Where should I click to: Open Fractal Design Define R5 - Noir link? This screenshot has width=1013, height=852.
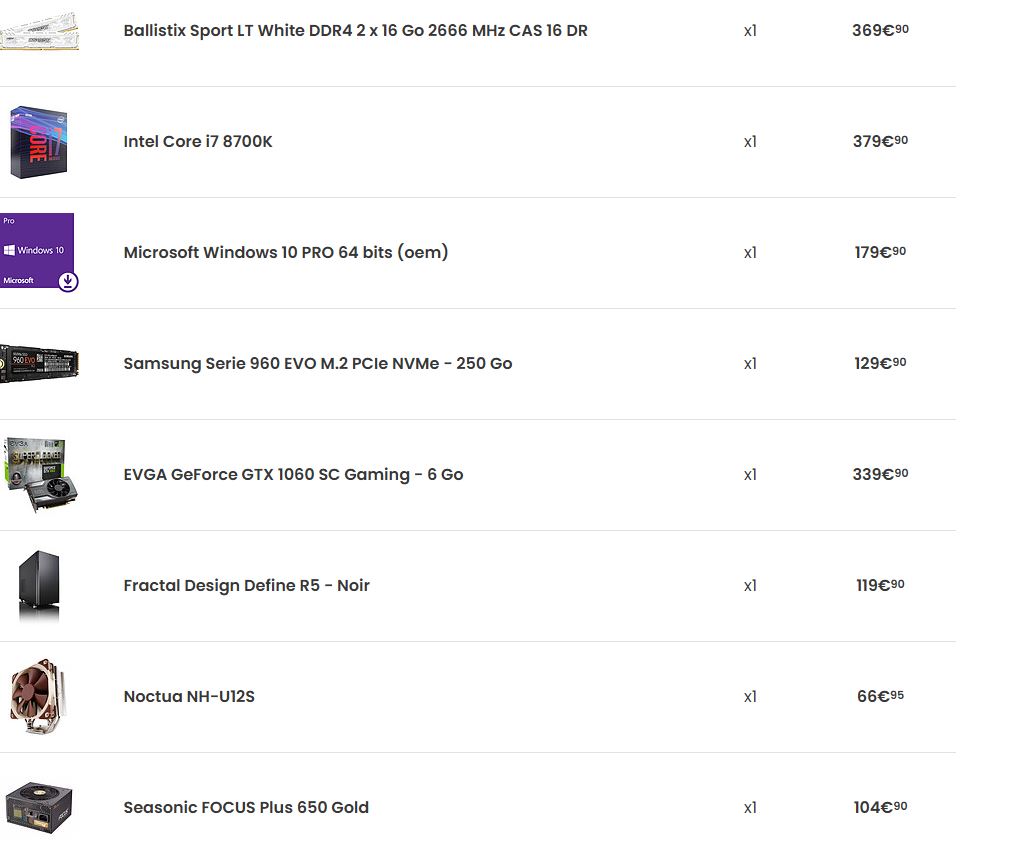246,586
